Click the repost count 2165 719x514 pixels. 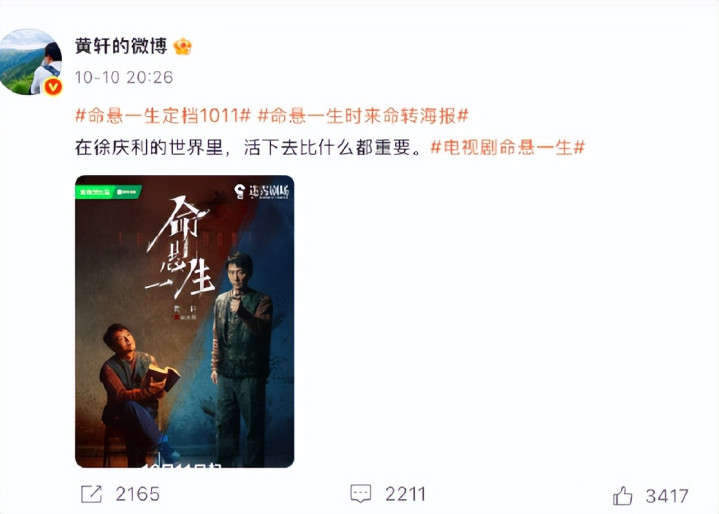click(138, 494)
